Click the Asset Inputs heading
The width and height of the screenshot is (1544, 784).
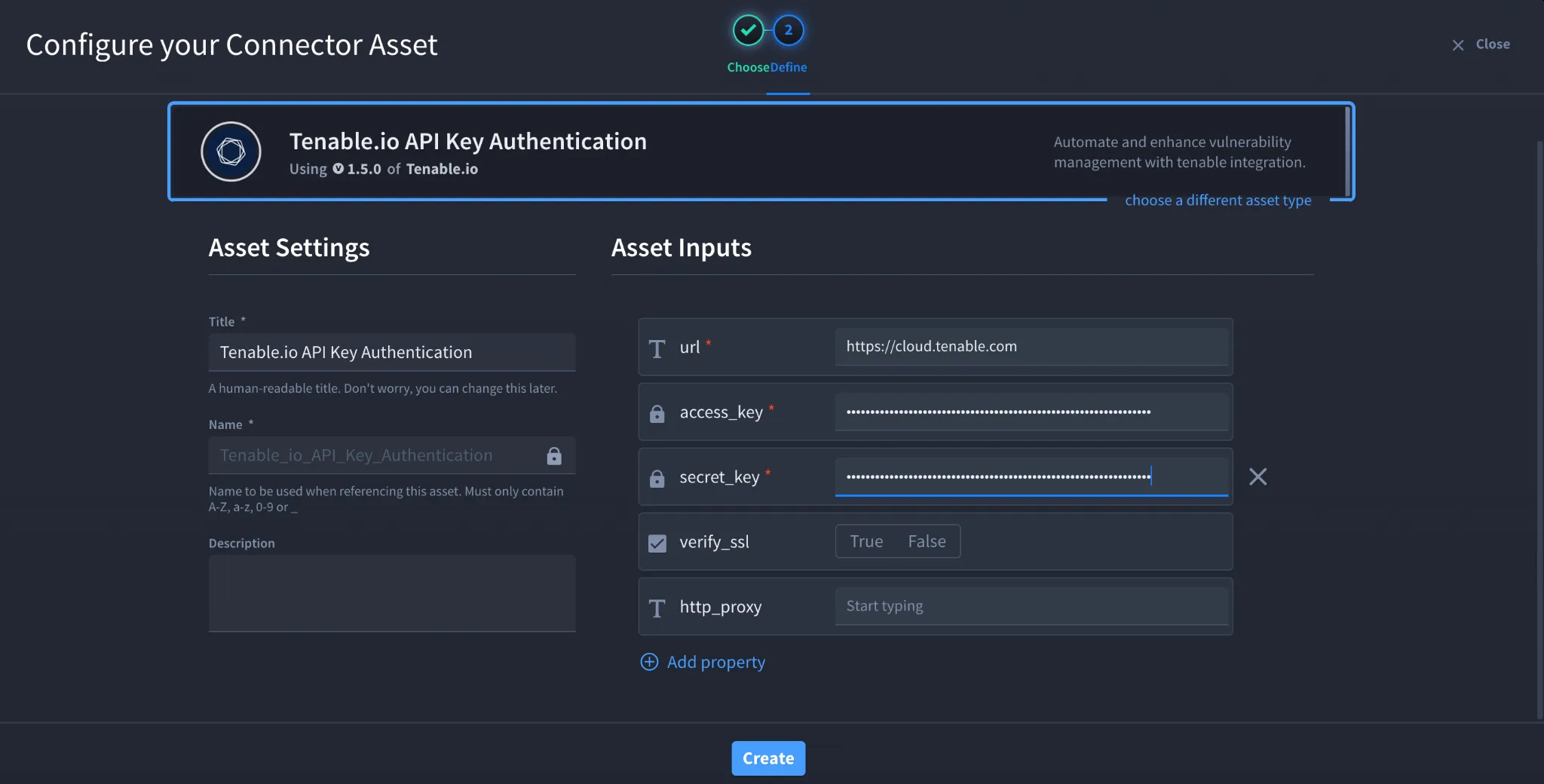(682, 248)
